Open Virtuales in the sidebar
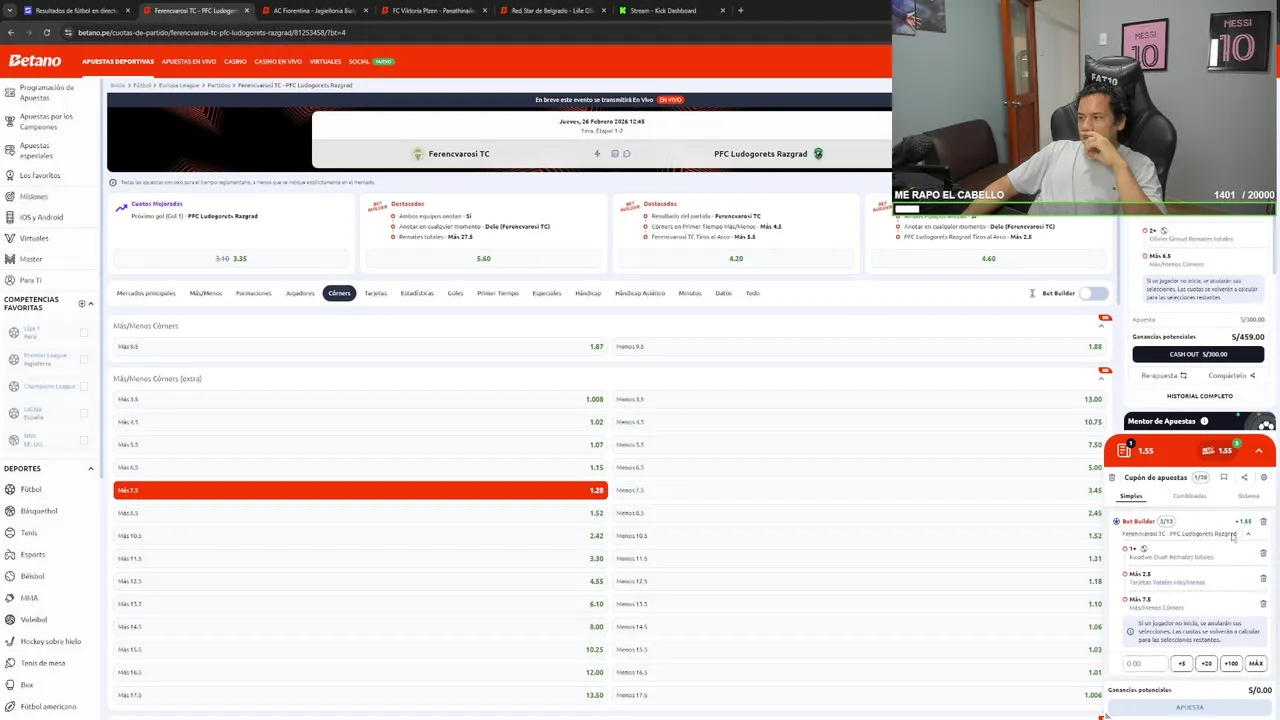 coord(34,238)
